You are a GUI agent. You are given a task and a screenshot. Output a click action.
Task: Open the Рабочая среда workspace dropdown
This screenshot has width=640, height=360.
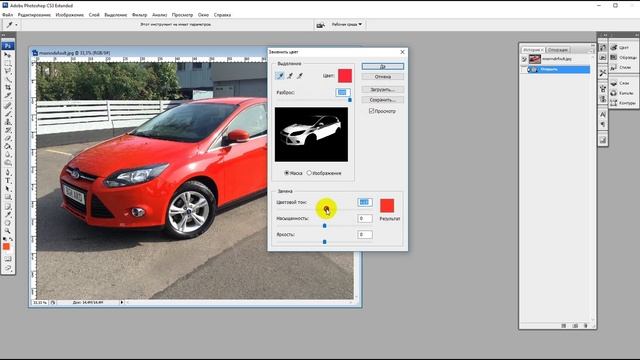tap(347, 24)
